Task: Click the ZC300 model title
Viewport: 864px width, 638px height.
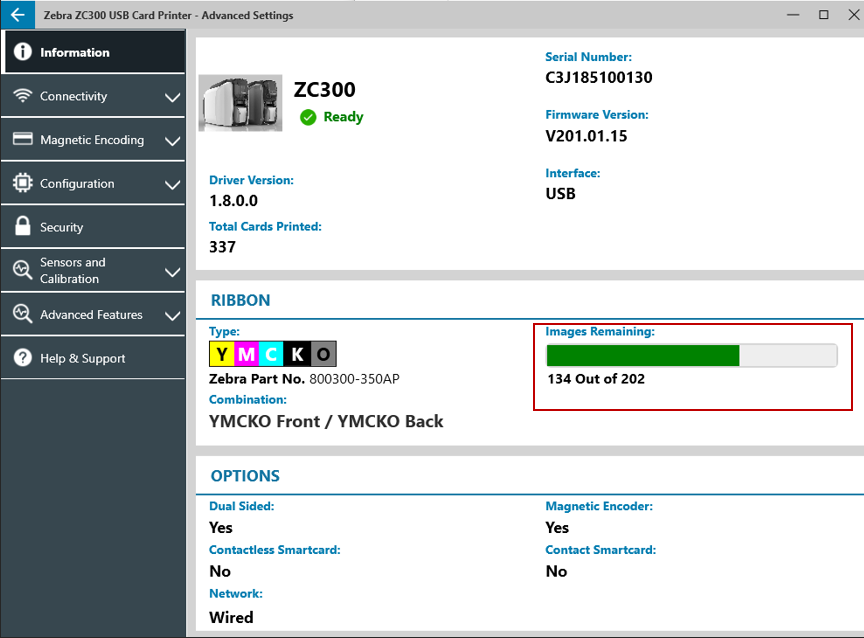Action: 325,89
